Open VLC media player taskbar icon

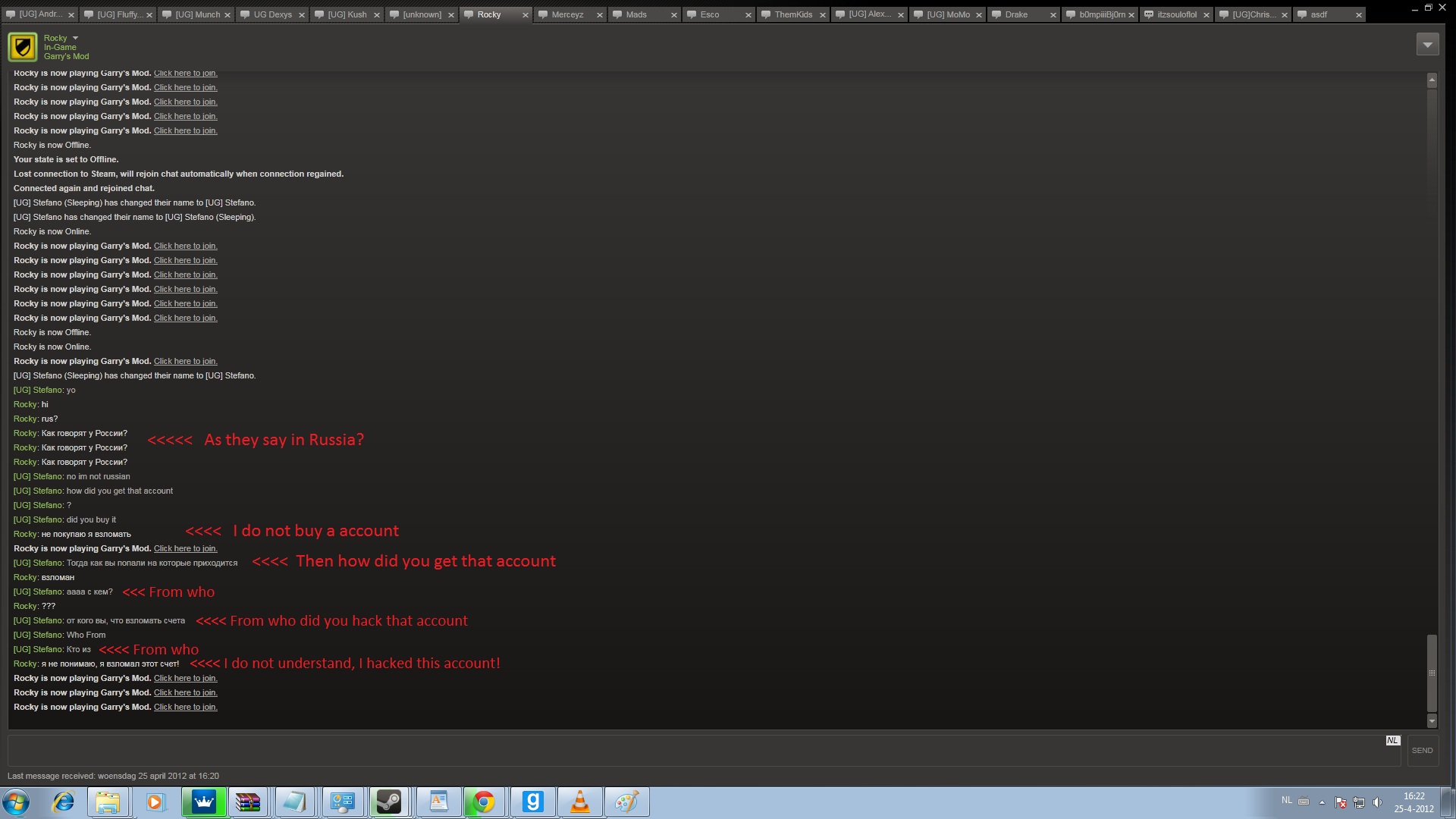pos(580,802)
